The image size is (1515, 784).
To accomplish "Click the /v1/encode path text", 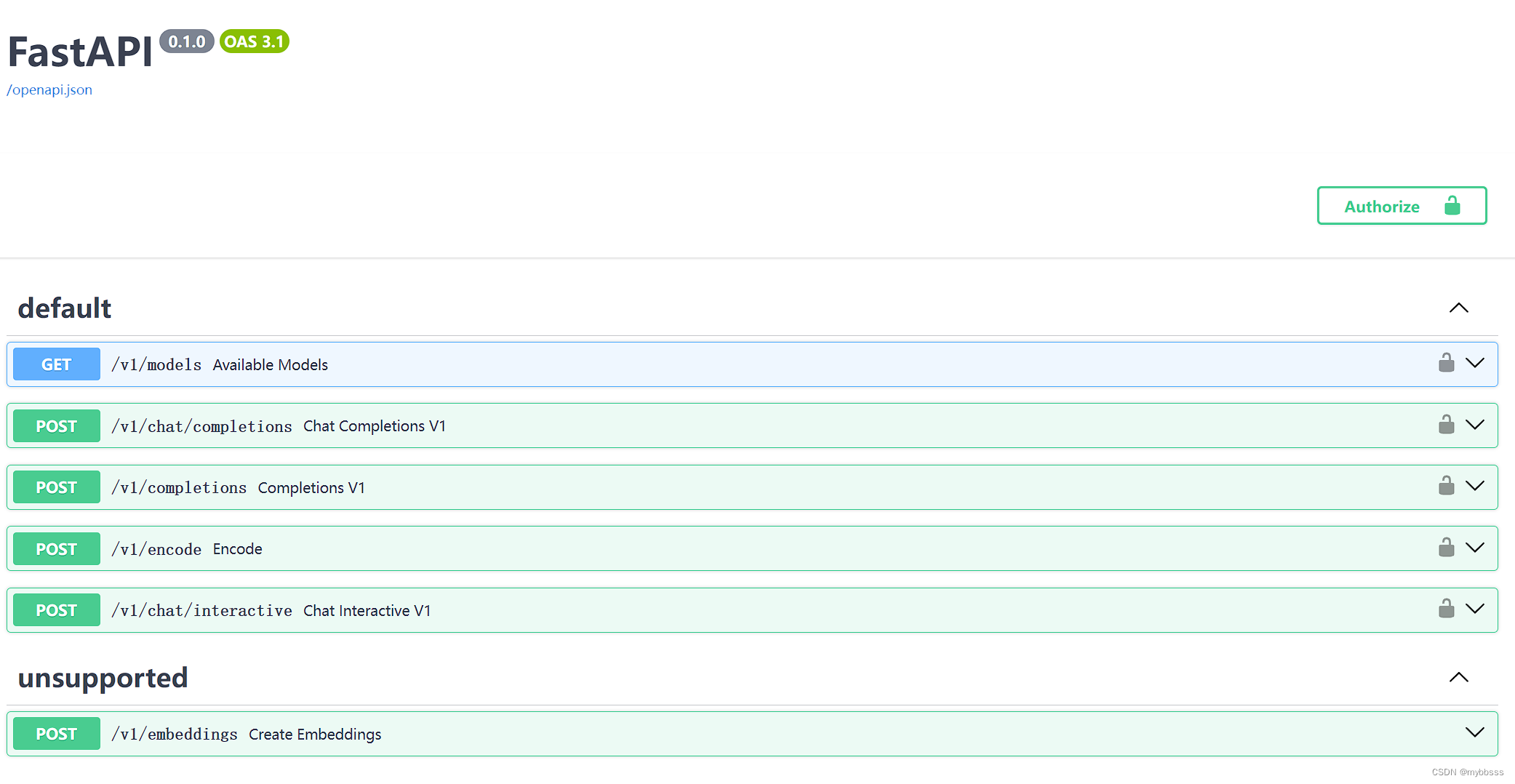I will click(156, 549).
